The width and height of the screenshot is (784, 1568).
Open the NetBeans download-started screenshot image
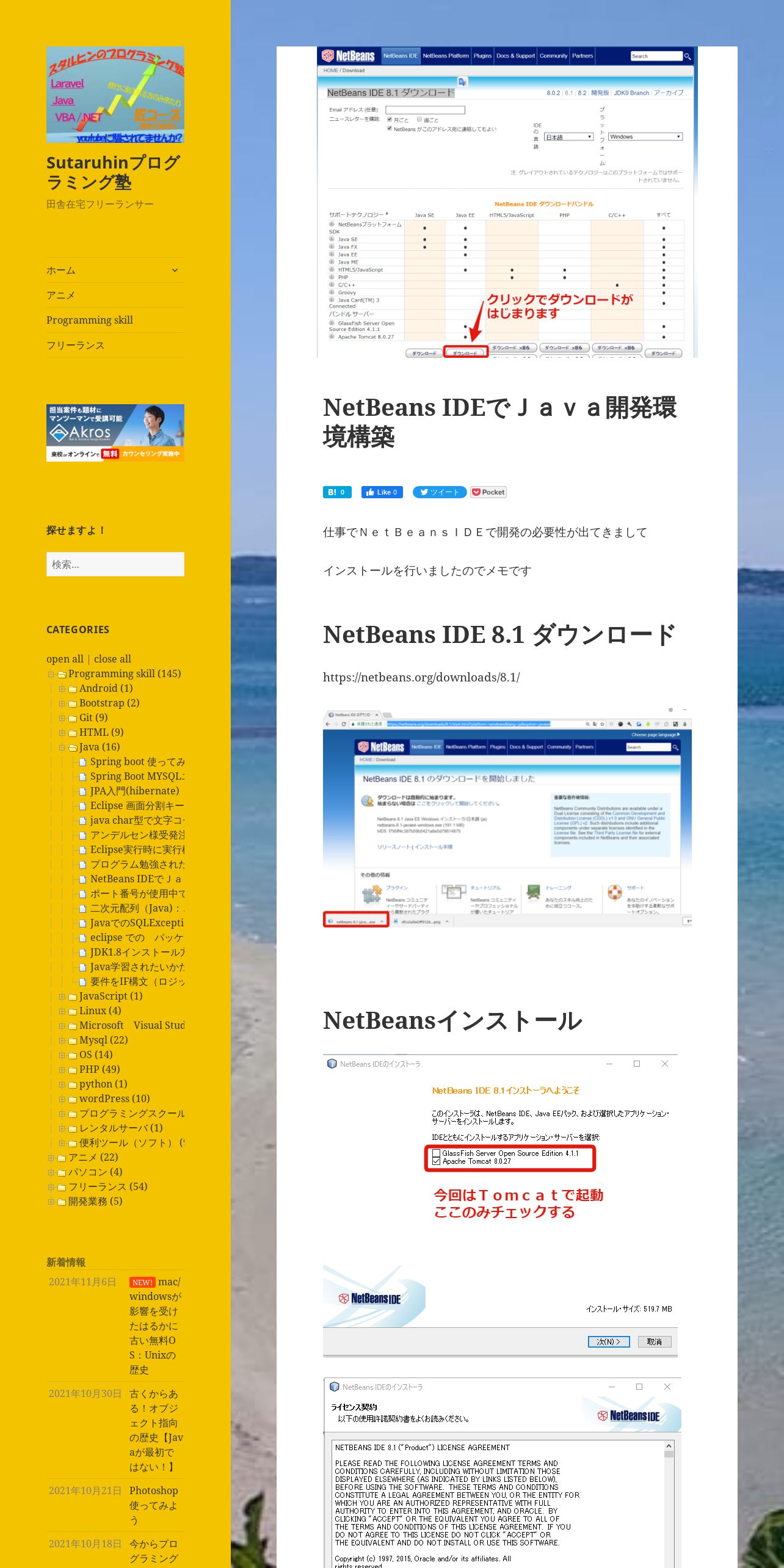[507, 818]
